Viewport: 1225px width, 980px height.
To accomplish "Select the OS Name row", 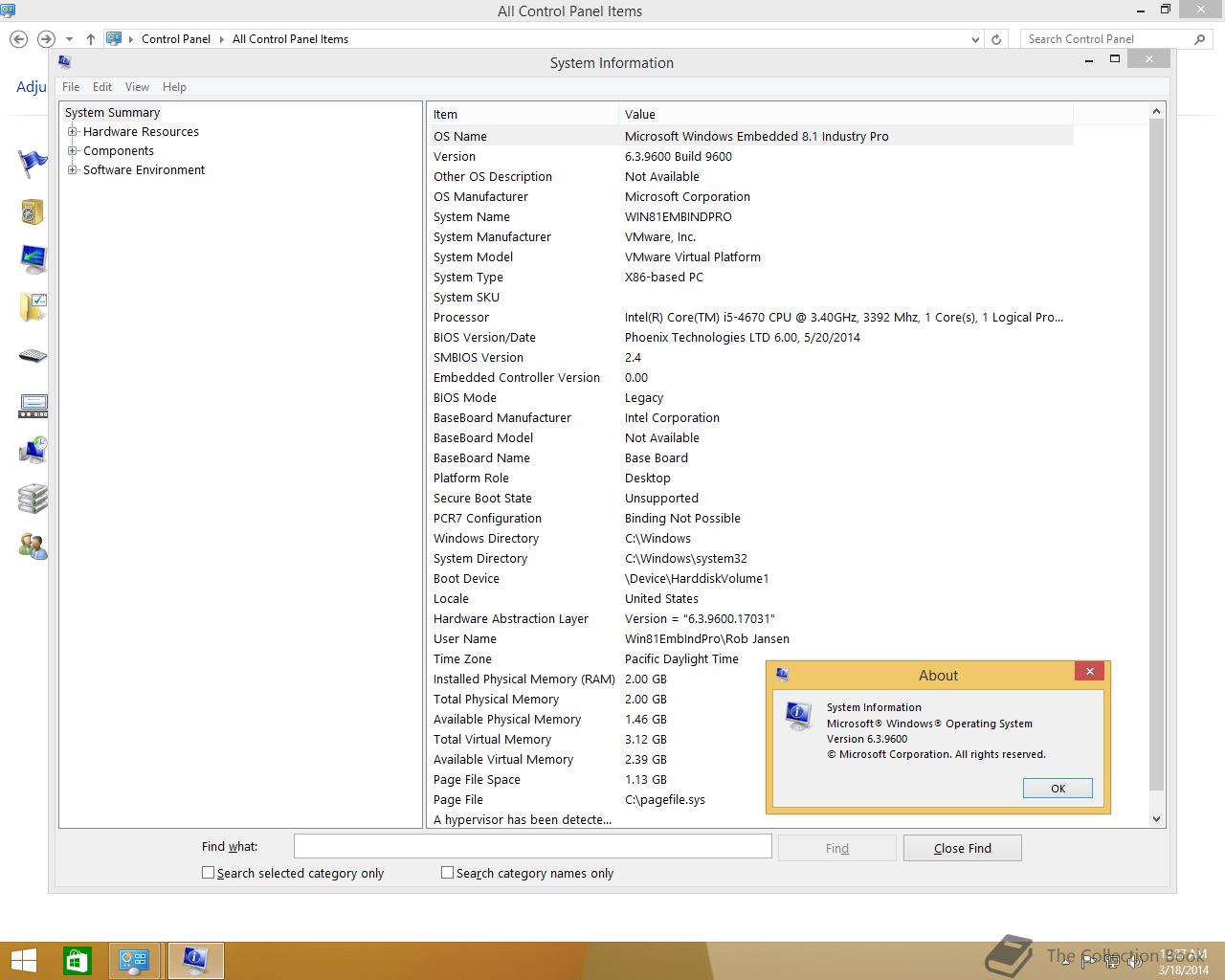I will [750, 136].
